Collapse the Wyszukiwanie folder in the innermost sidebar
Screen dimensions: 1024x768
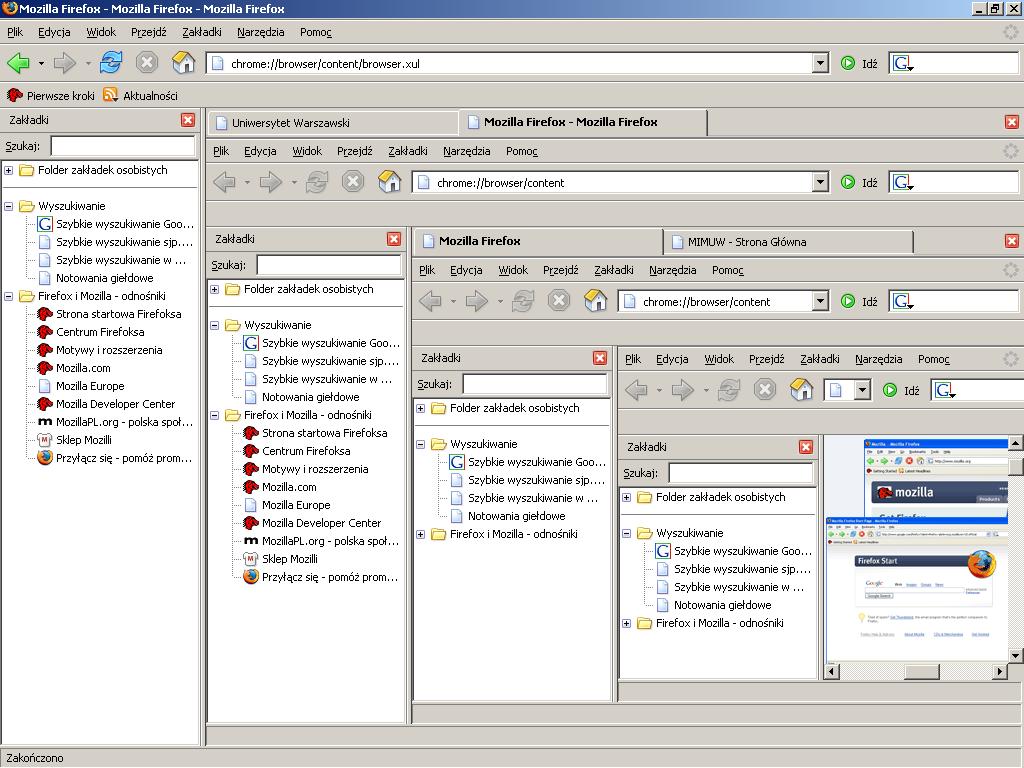tap(627, 534)
